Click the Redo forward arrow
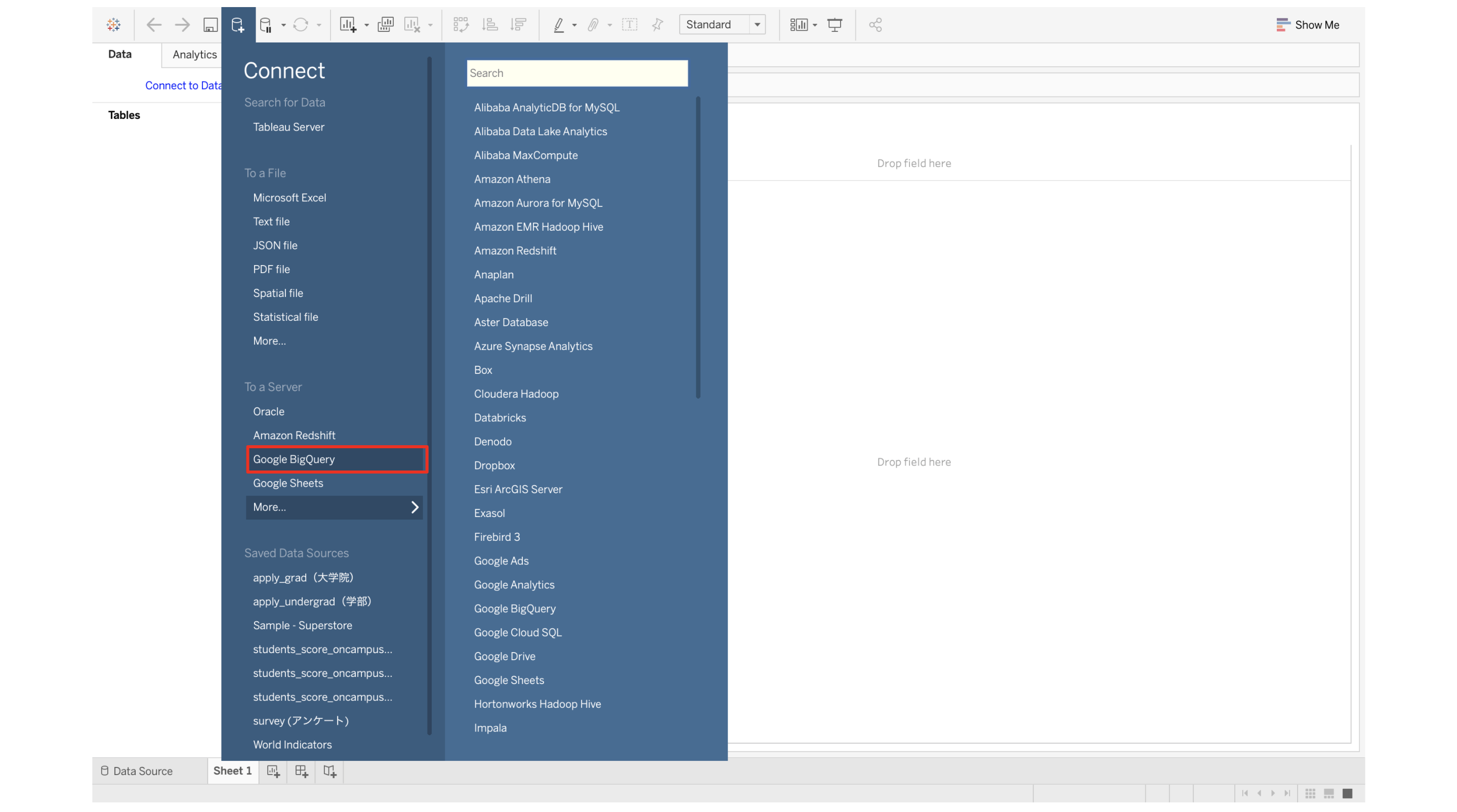 click(182, 24)
